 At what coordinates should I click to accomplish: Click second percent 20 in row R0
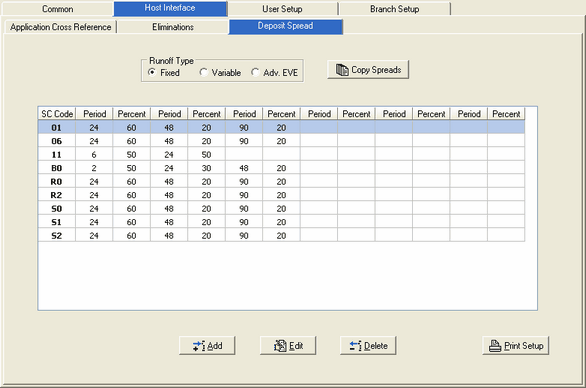[x=206, y=181]
